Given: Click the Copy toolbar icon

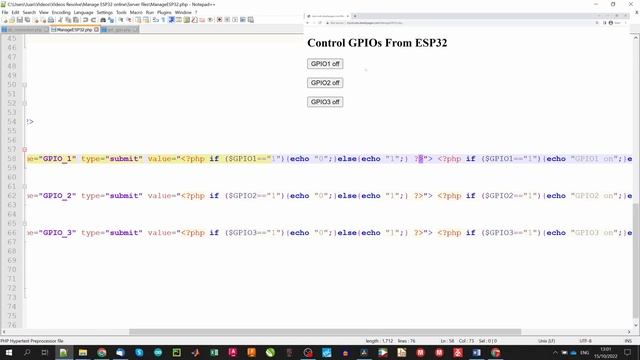Looking at the screenshot, I should (68, 20).
